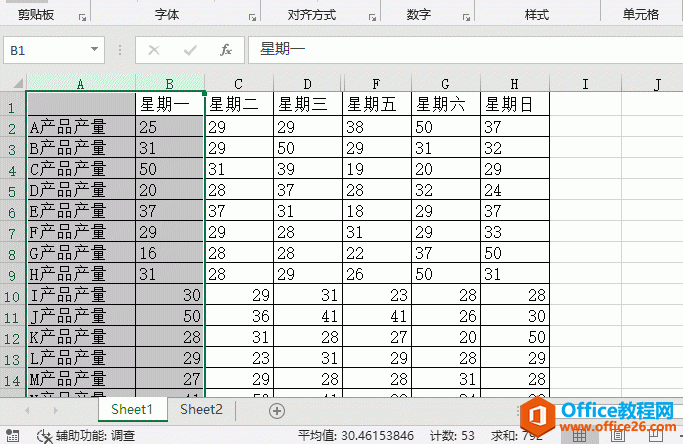This screenshot has width=683, height=444.
Task: Select column A header
Action: 81,83
